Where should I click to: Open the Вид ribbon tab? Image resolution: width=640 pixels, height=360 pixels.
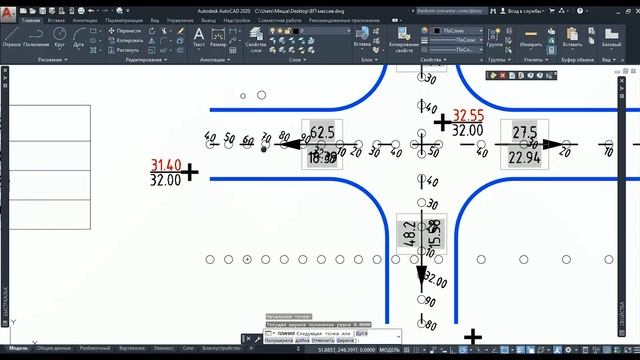(155, 20)
